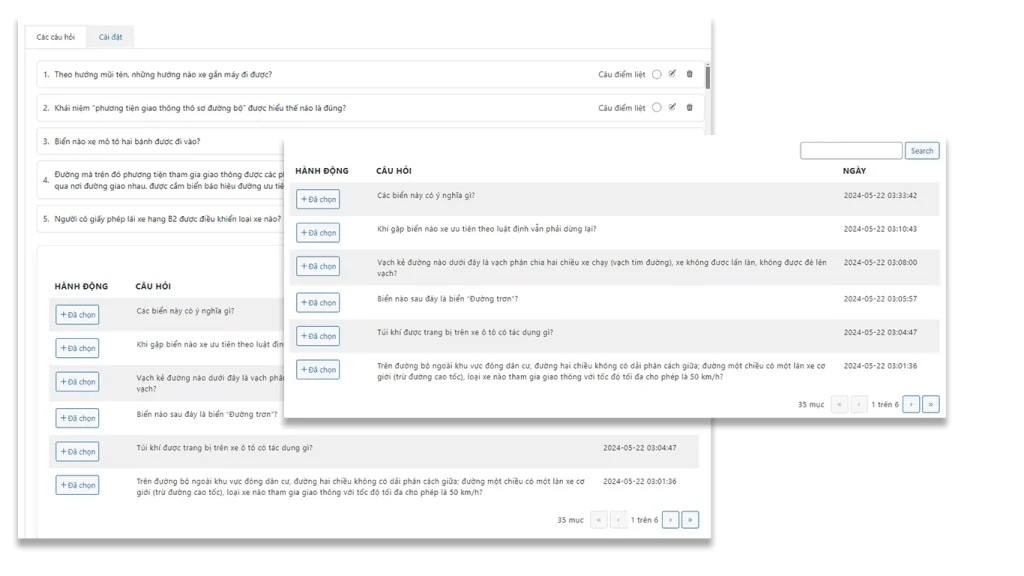Jump to last page in the foreground popup table

coord(931,404)
